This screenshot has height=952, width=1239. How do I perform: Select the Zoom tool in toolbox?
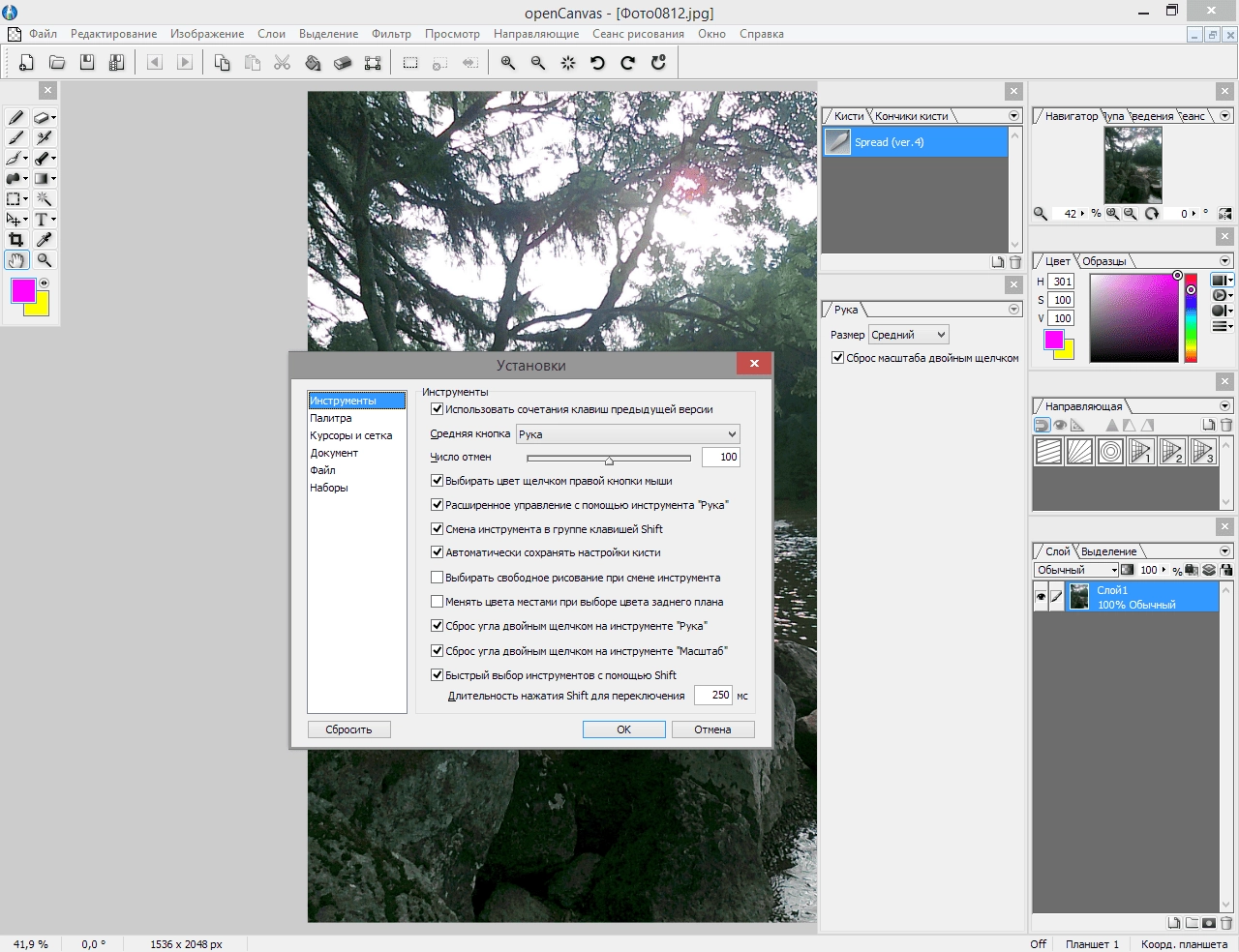(x=44, y=260)
